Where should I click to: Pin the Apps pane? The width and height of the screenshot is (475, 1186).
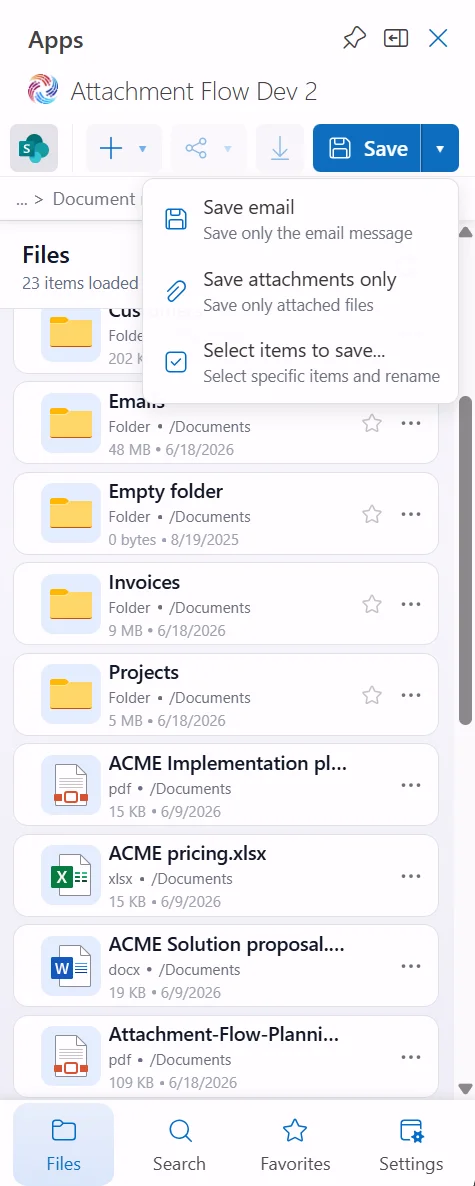pyautogui.click(x=354, y=38)
